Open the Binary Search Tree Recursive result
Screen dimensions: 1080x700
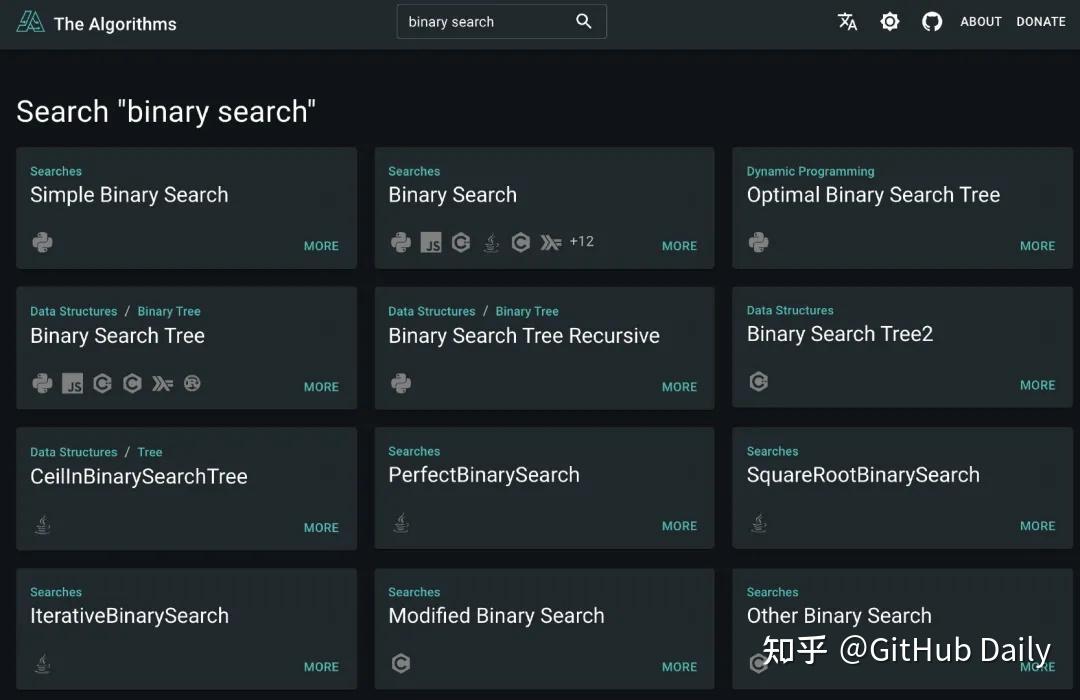coord(523,336)
